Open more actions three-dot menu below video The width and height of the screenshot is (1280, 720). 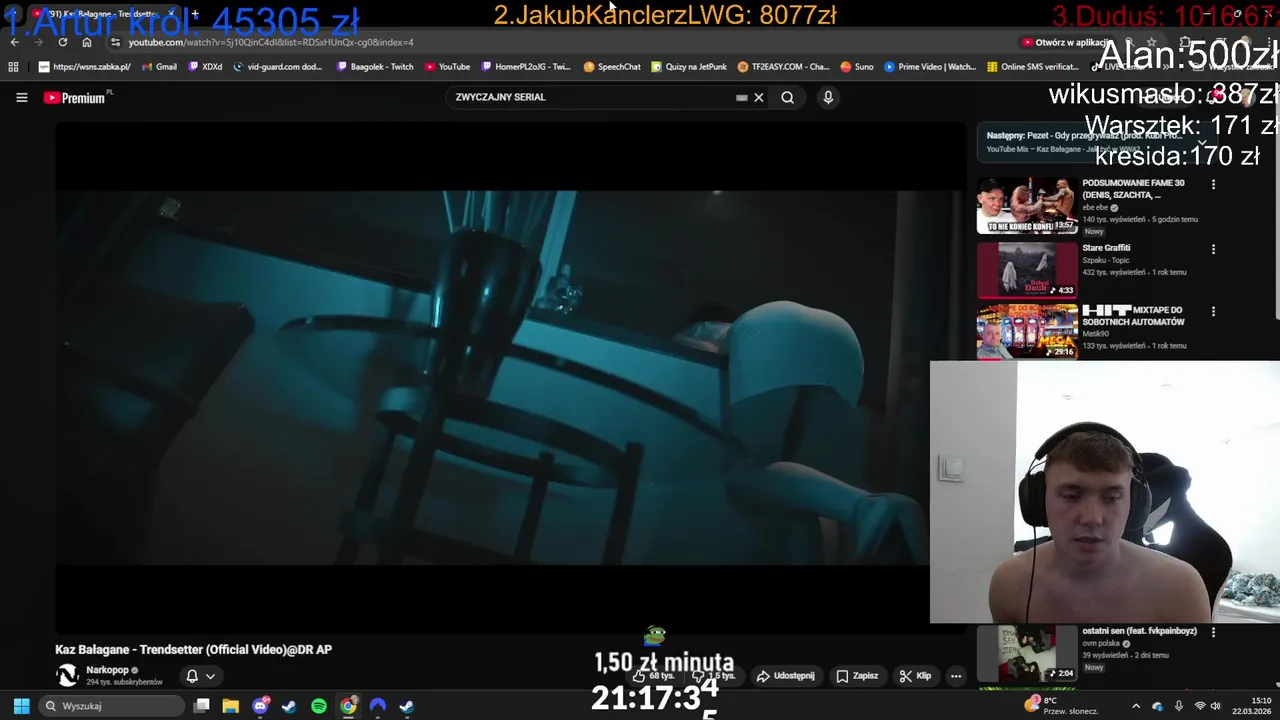(956, 676)
